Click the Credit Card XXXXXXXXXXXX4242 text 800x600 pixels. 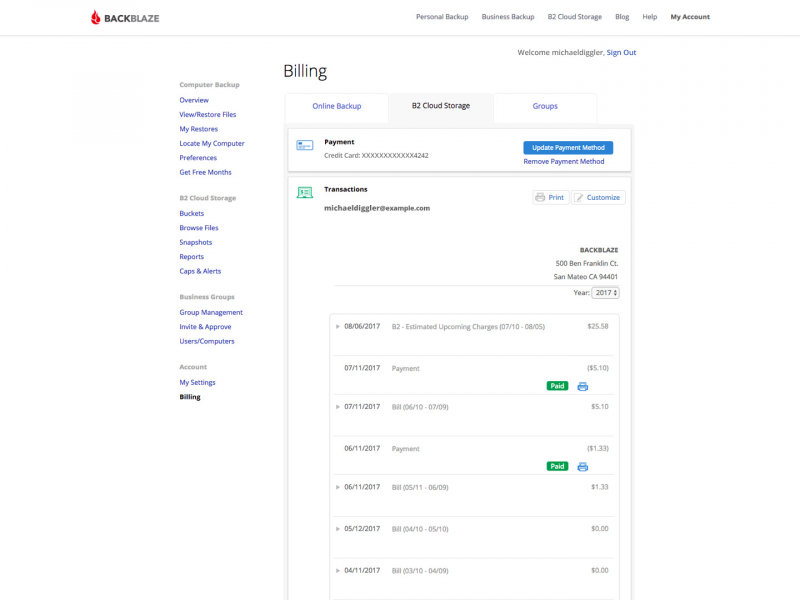pos(376,156)
